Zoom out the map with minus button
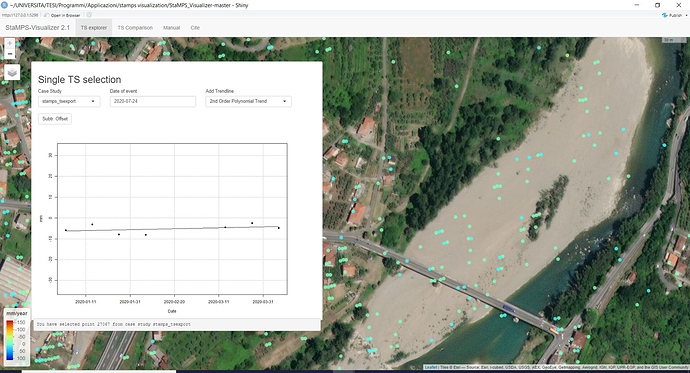 (10, 54)
